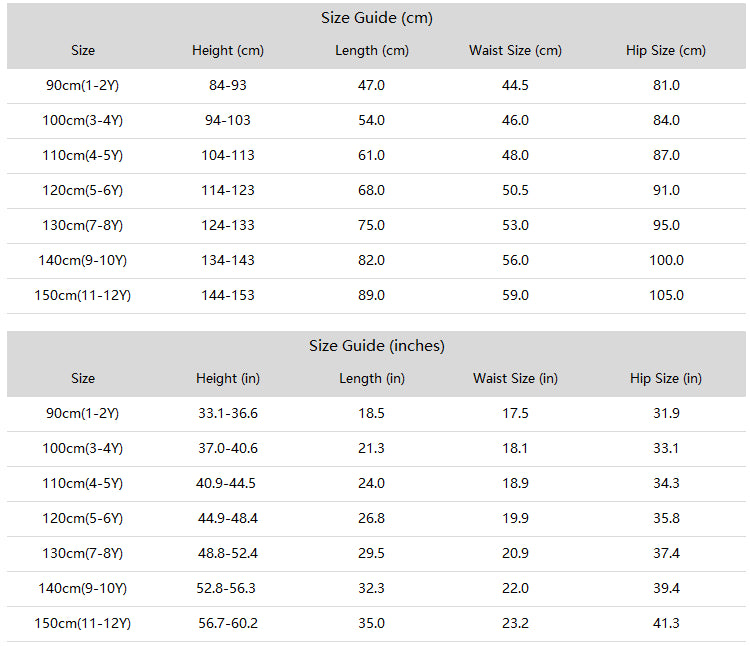Click the Waist Size (in) column header
750x646 pixels.
515,378
